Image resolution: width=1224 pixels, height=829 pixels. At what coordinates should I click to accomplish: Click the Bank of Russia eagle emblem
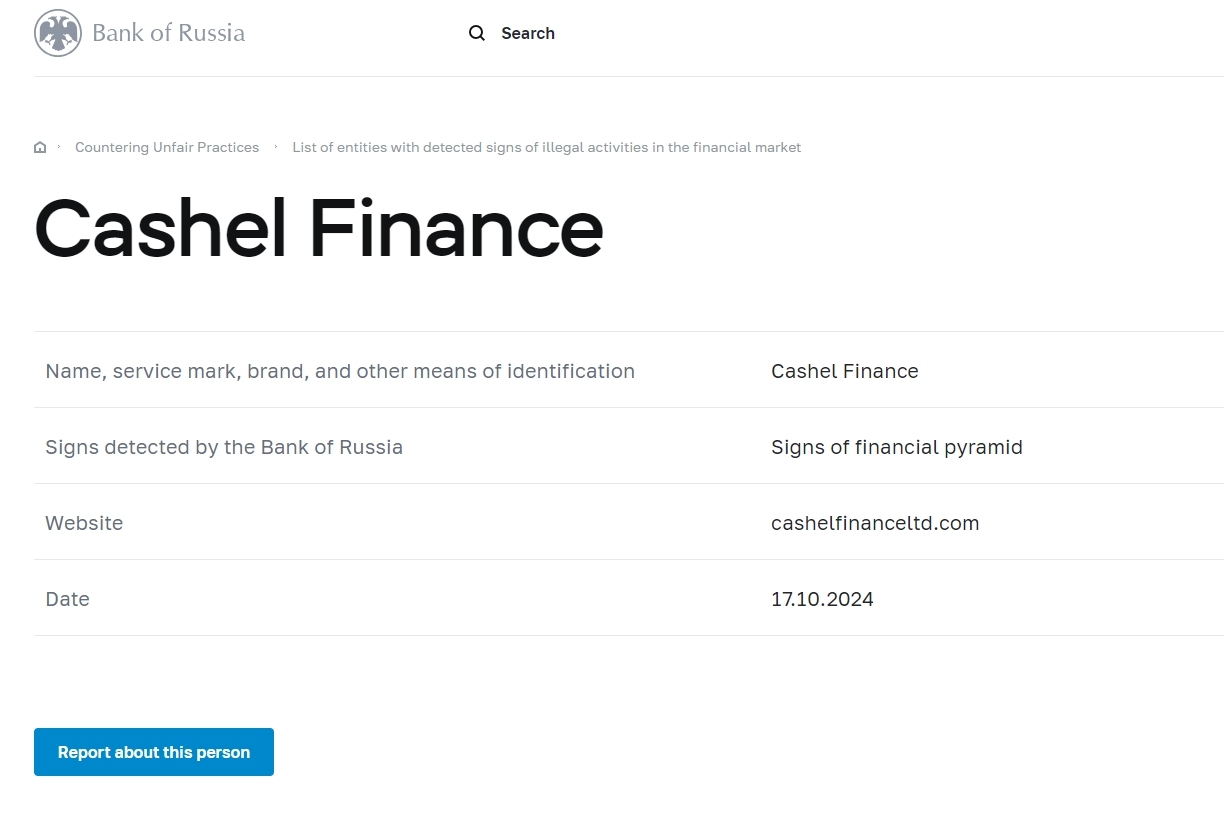pyautogui.click(x=57, y=33)
